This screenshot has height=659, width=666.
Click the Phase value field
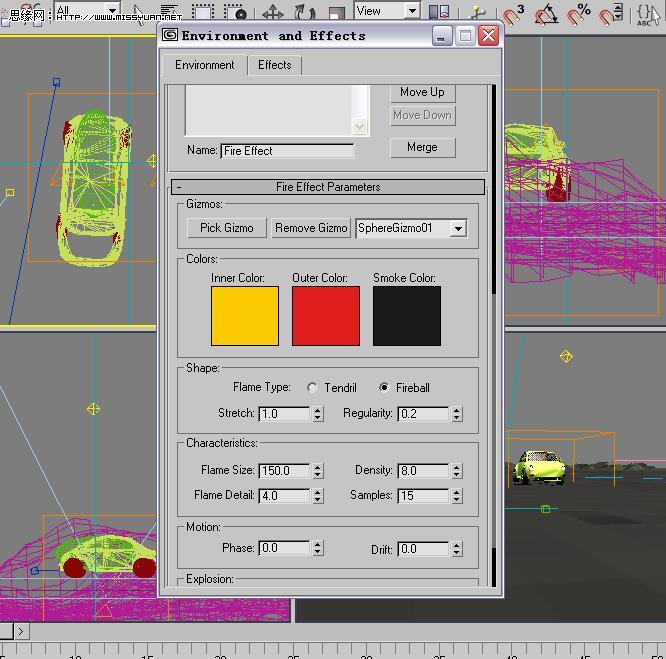point(284,548)
